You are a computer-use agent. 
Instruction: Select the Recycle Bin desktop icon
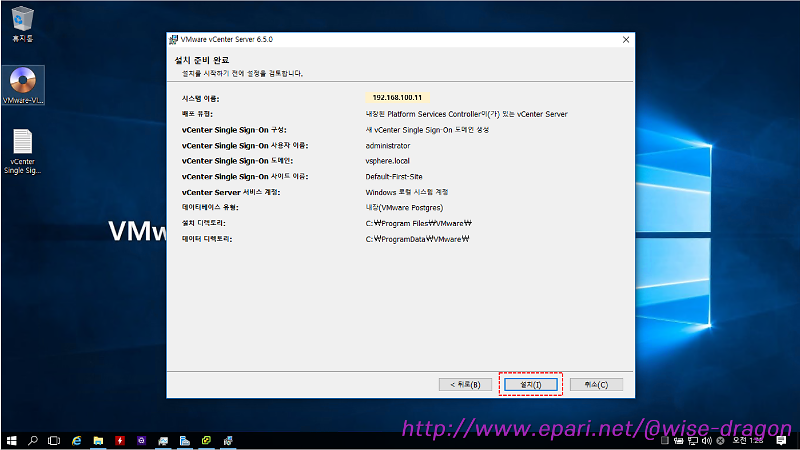click(x=22, y=24)
